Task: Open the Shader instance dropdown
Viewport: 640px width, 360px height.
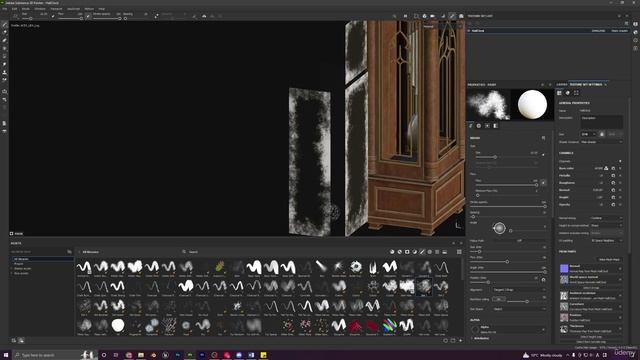Action: pyautogui.click(x=601, y=142)
